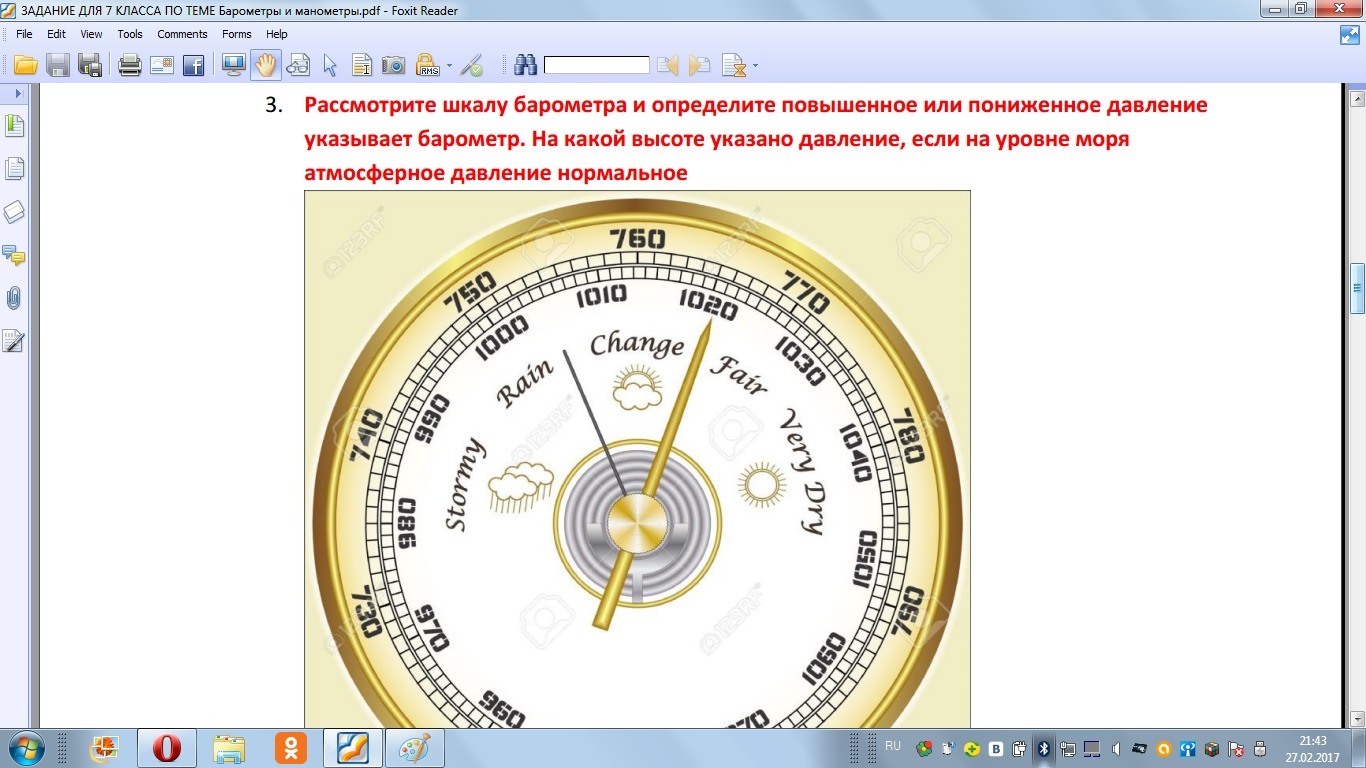The width and height of the screenshot is (1366, 768).
Task: Open the Comments menu
Action: pyautogui.click(x=182, y=34)
